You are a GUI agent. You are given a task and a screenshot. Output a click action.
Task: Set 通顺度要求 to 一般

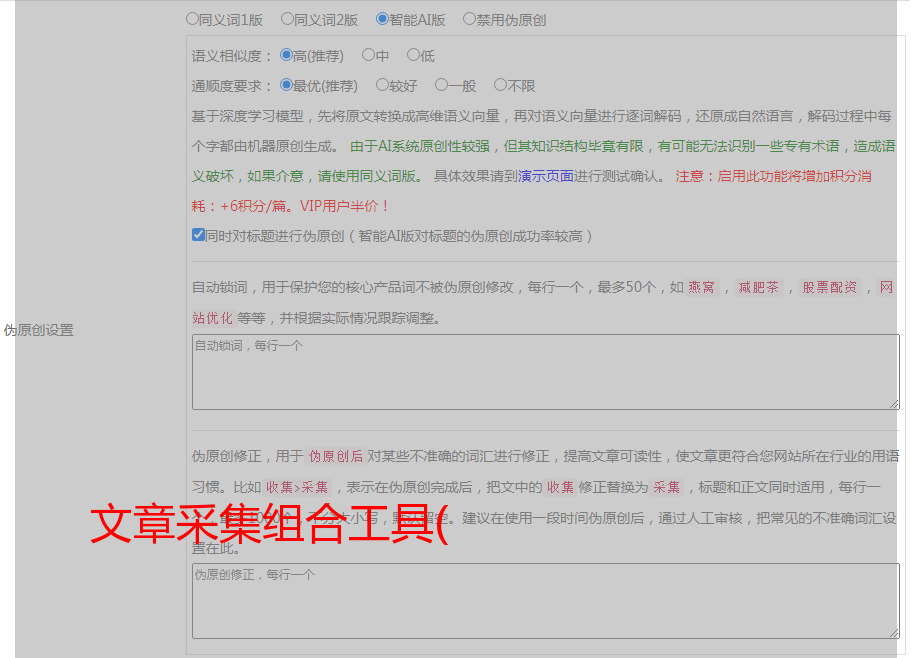pyautogui.click(x=441, y=85)
